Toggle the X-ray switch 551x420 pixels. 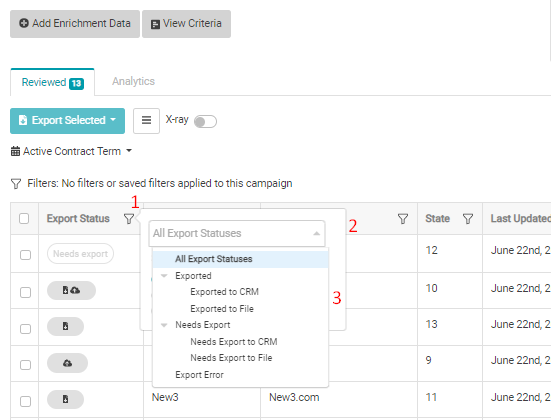point(205,122)
